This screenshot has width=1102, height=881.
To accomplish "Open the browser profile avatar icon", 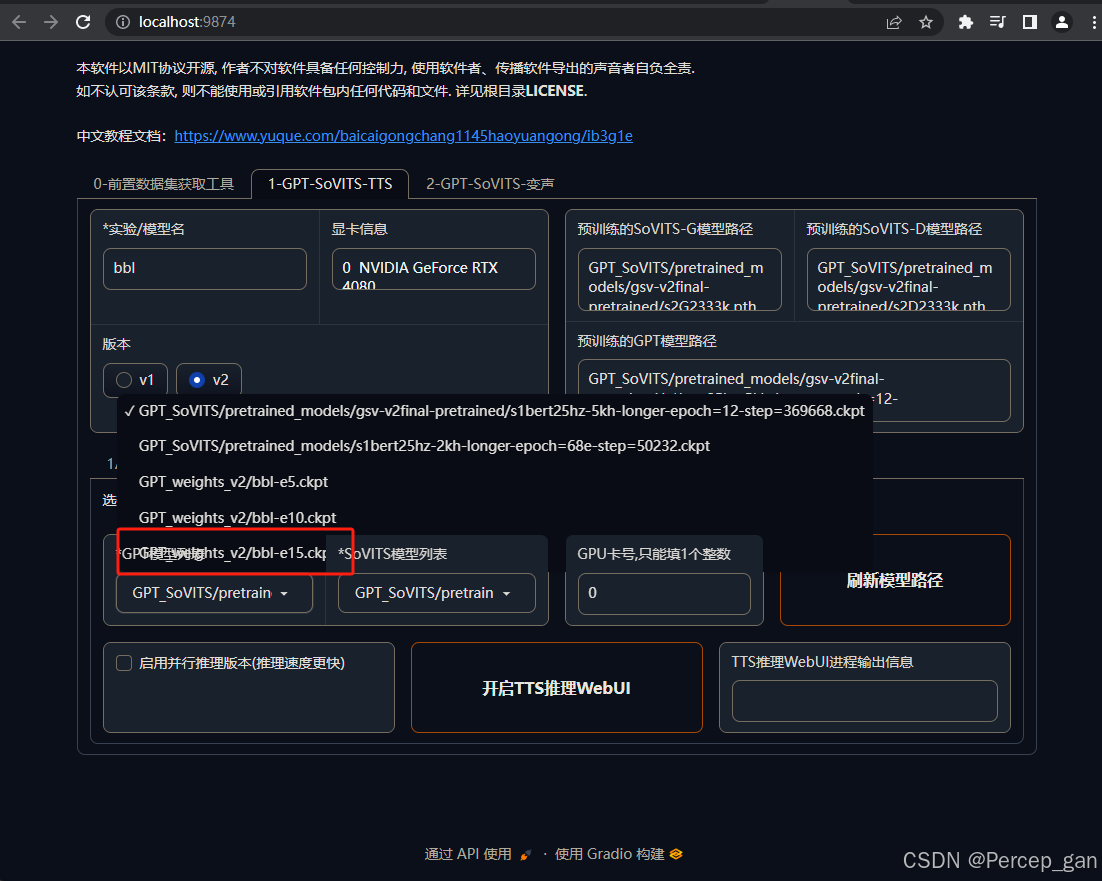I will point(1062,22).
